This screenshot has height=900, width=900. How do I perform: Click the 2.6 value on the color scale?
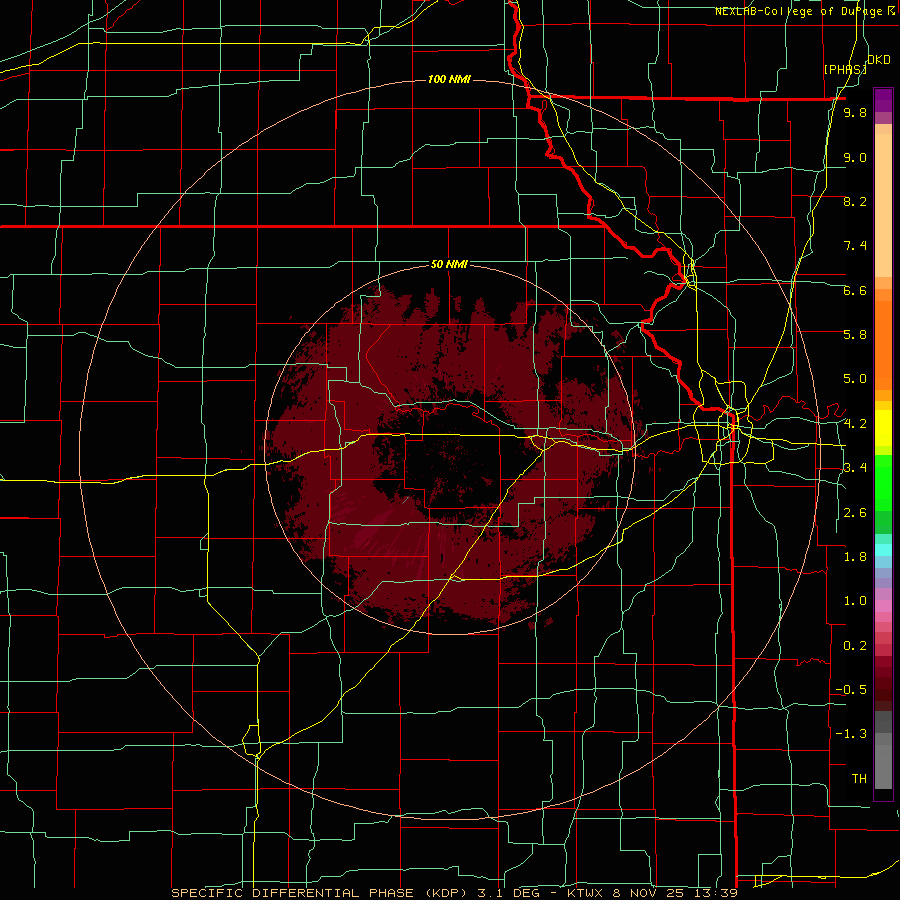point(855,513)
